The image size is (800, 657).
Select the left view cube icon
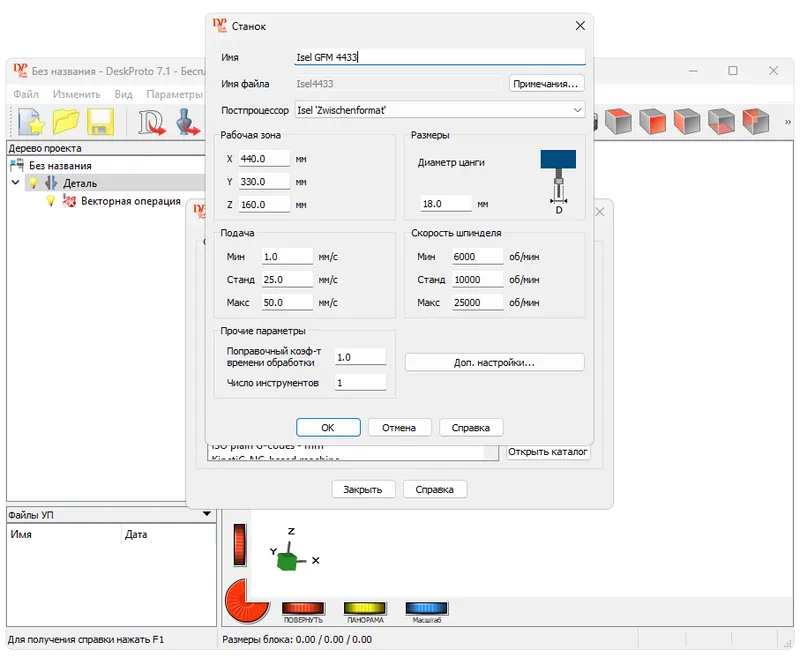pos(687,121)
